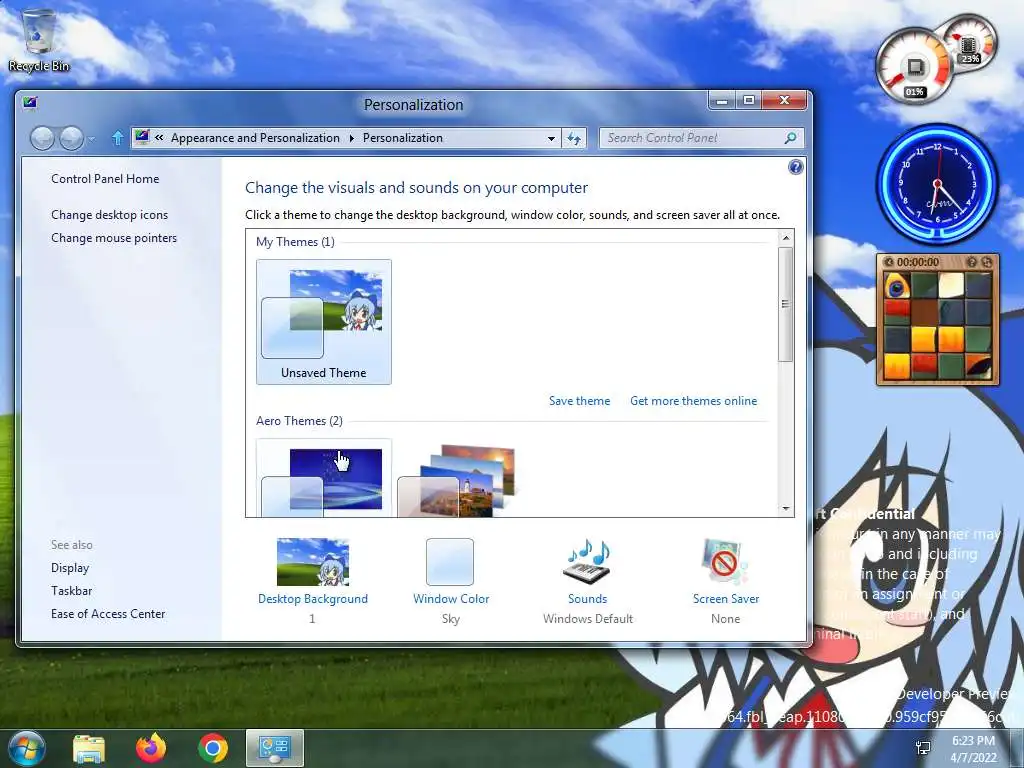The height and width of the screenshot is (768, 1024).
Task: Click the control panel icon in address bar
Action: pyautogui.click(x=142, y=137)
